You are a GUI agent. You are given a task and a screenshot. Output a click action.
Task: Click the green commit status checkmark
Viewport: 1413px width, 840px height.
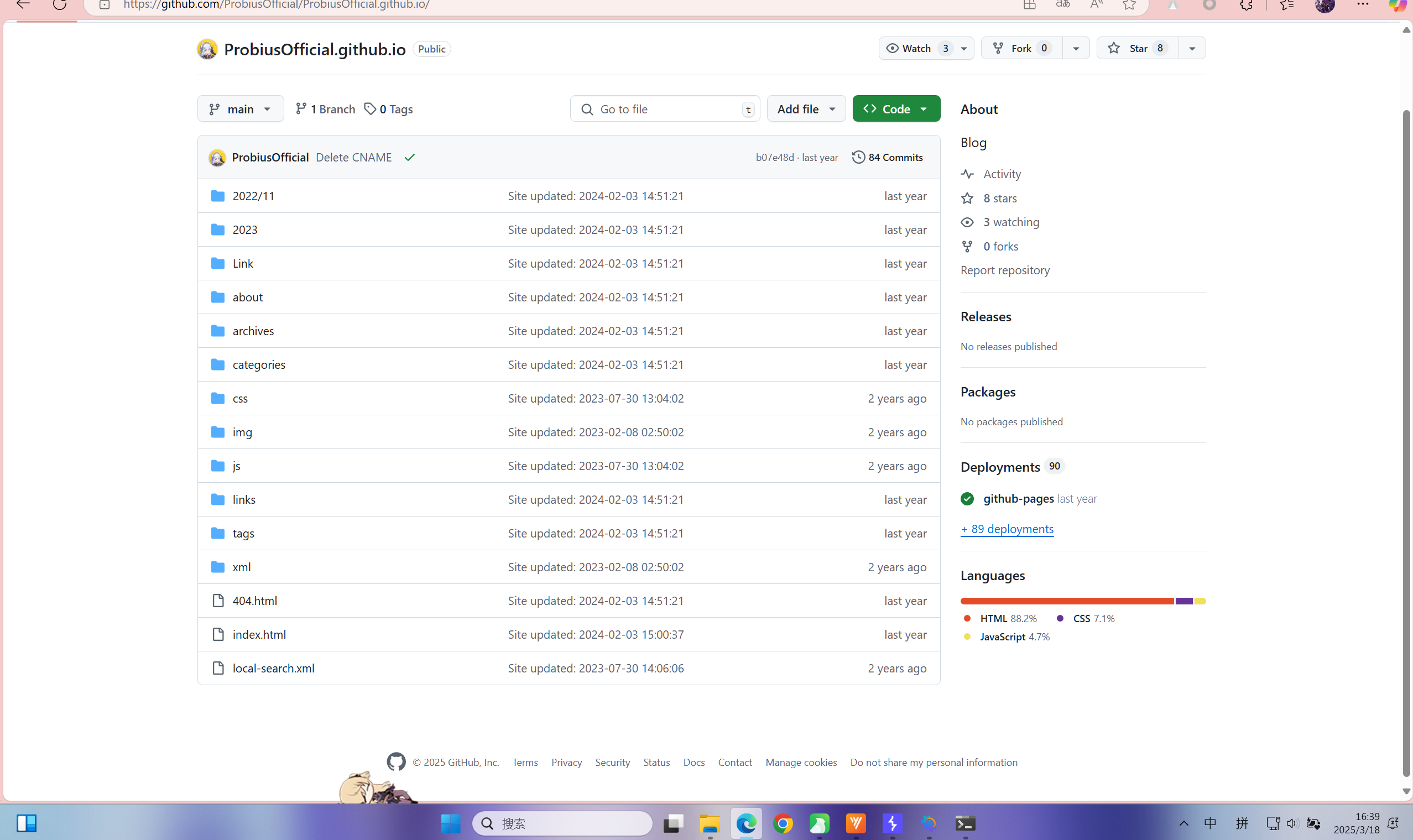click(410, 158)
